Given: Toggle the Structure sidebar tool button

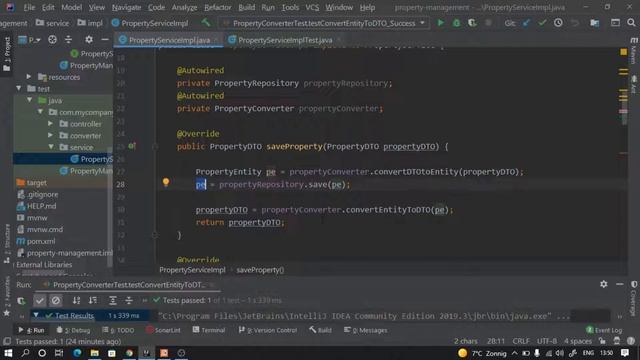Looking at the screenshot, I should pos(7,243).
